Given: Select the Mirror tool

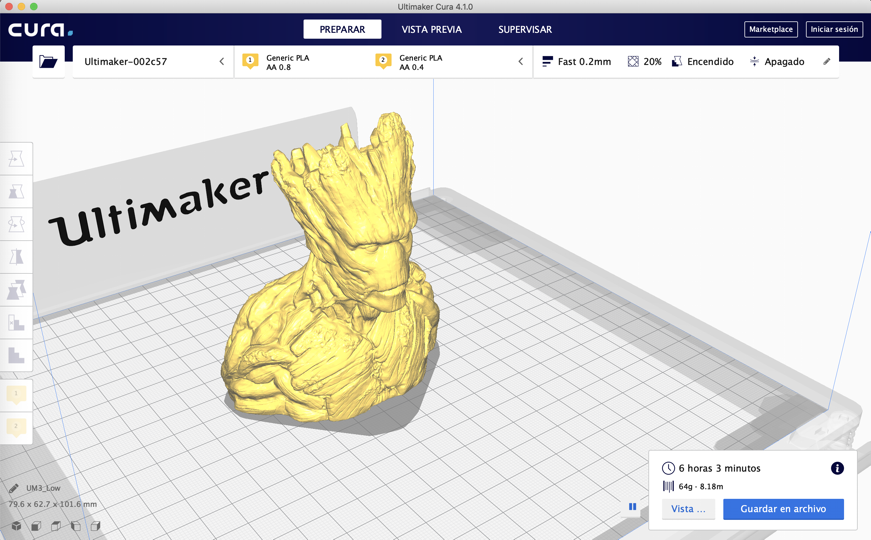Looking at the screenshot, I should click(x=16, y=257).
